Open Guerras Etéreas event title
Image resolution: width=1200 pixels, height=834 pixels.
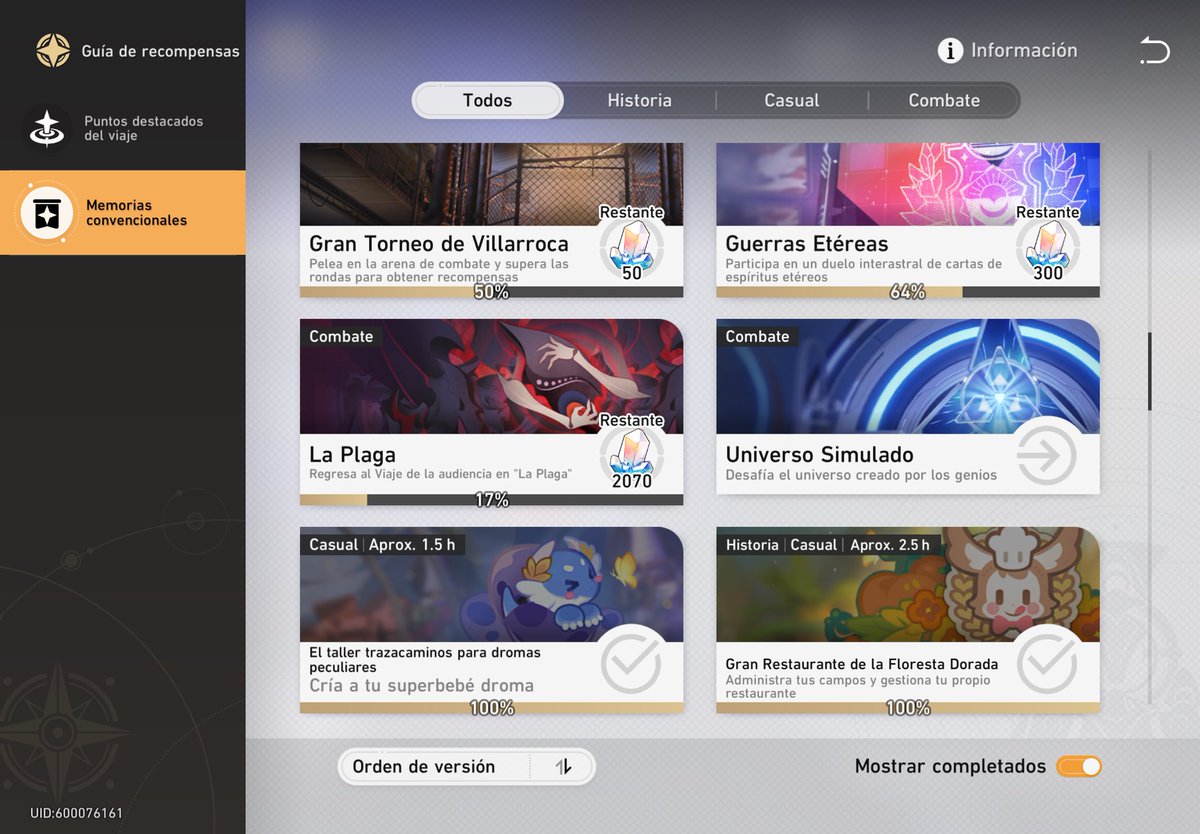807,243
